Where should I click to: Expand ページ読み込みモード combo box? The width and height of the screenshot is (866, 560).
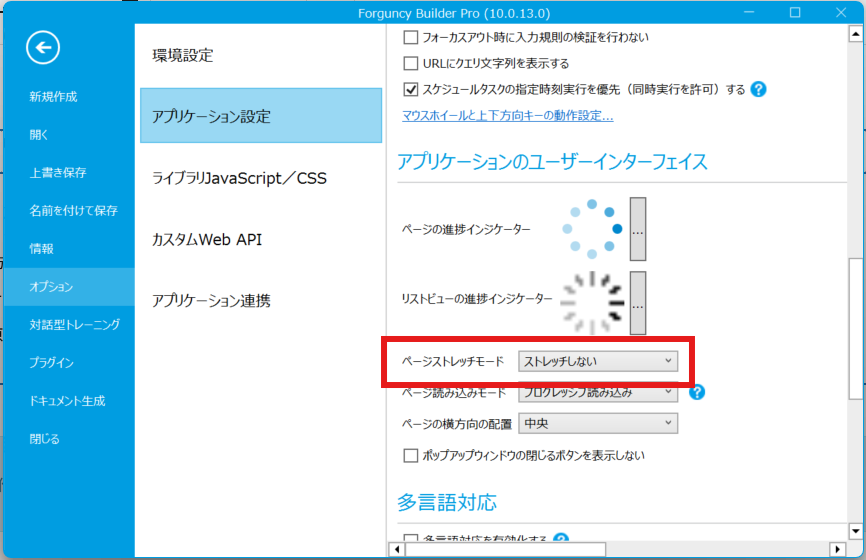[x=597, y=393]
